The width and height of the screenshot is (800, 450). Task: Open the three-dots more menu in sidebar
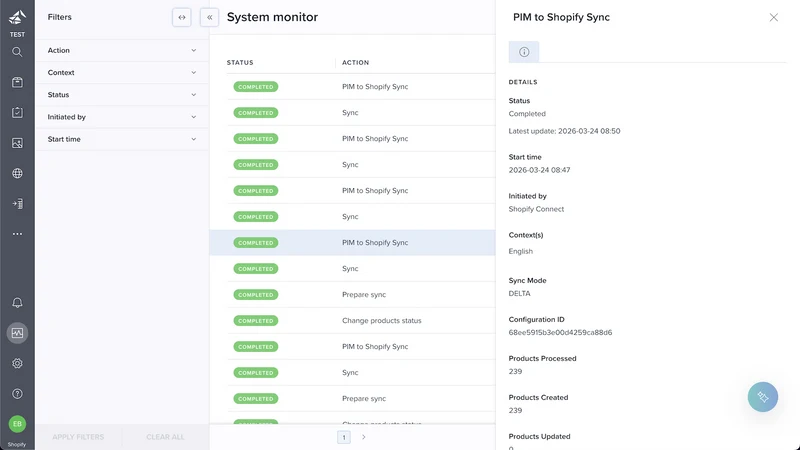pyautogui.click(x=17, y=234)
